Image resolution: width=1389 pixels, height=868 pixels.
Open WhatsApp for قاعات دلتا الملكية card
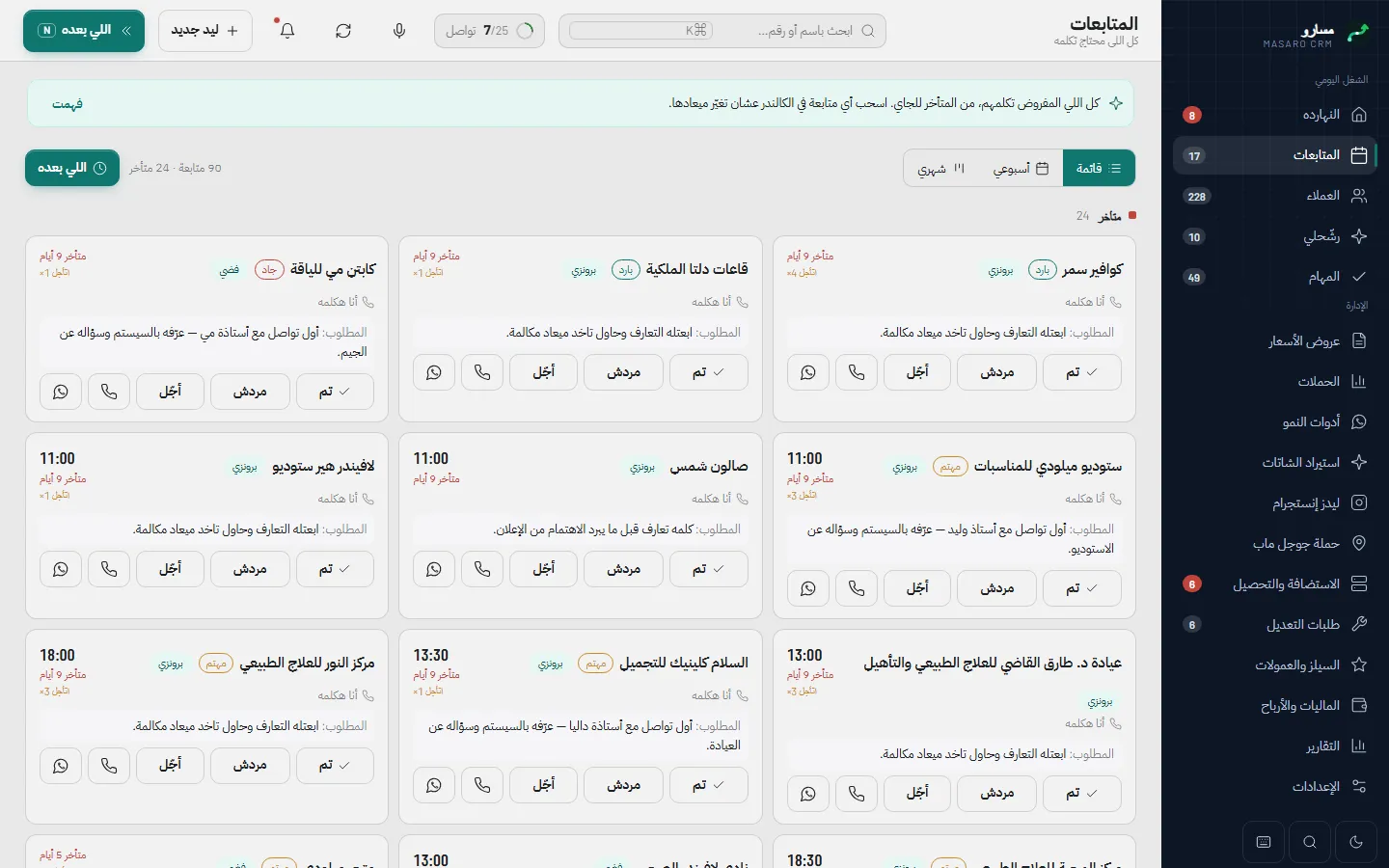pyautogui.click(x=434, y=372)
